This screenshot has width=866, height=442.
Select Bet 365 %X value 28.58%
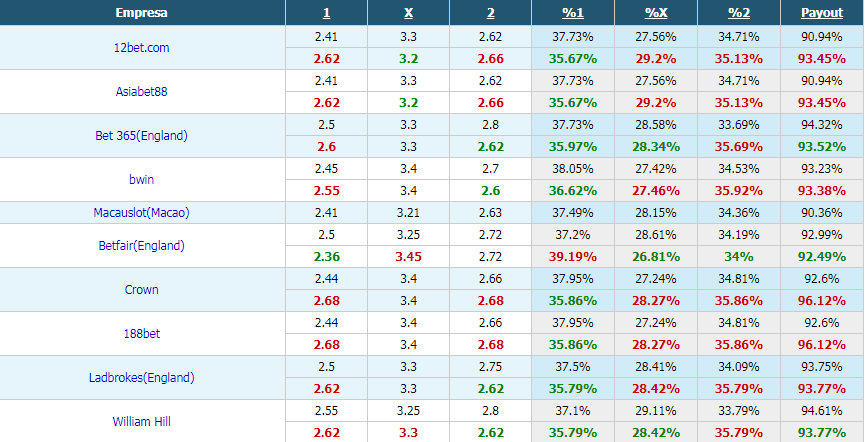tap(656, 125)
